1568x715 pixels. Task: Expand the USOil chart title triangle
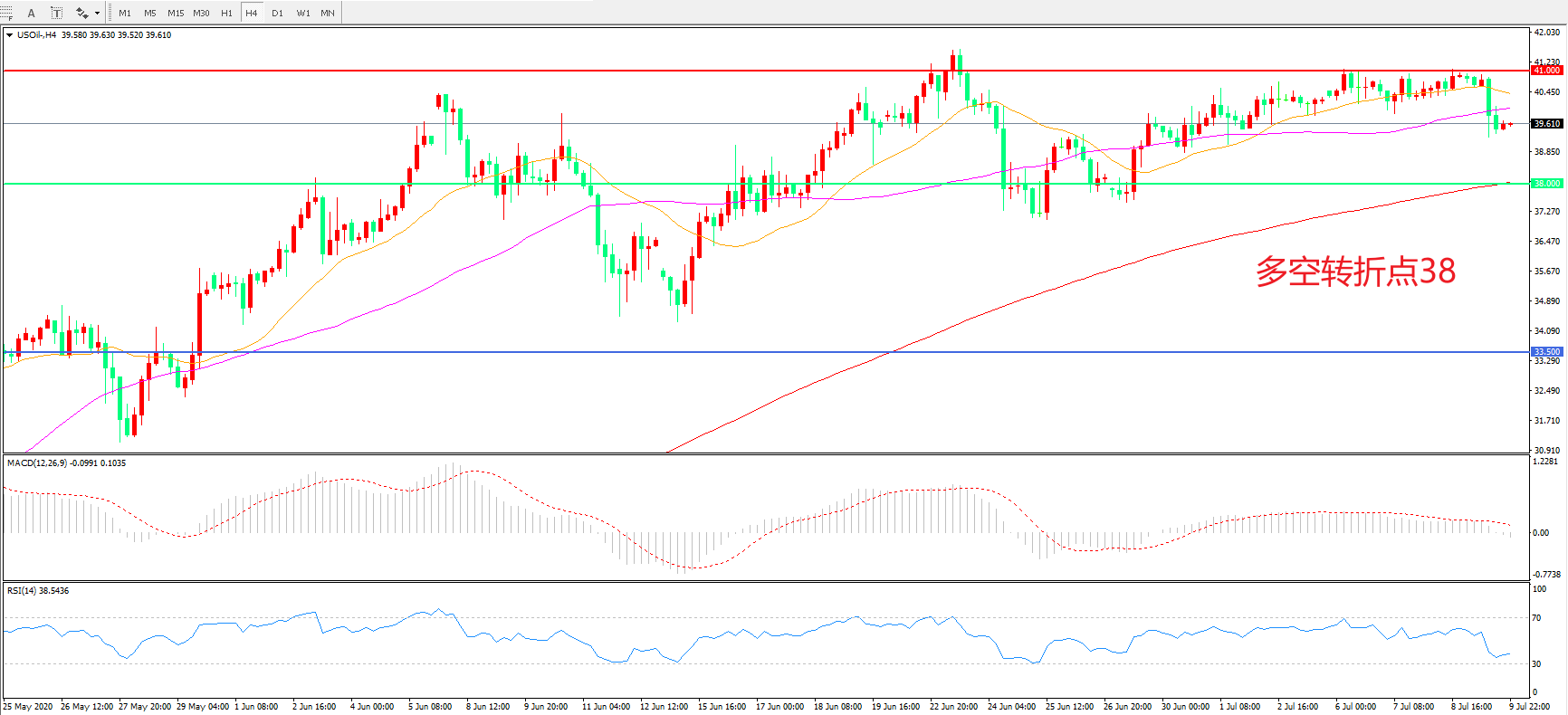(x=9, y=35)
